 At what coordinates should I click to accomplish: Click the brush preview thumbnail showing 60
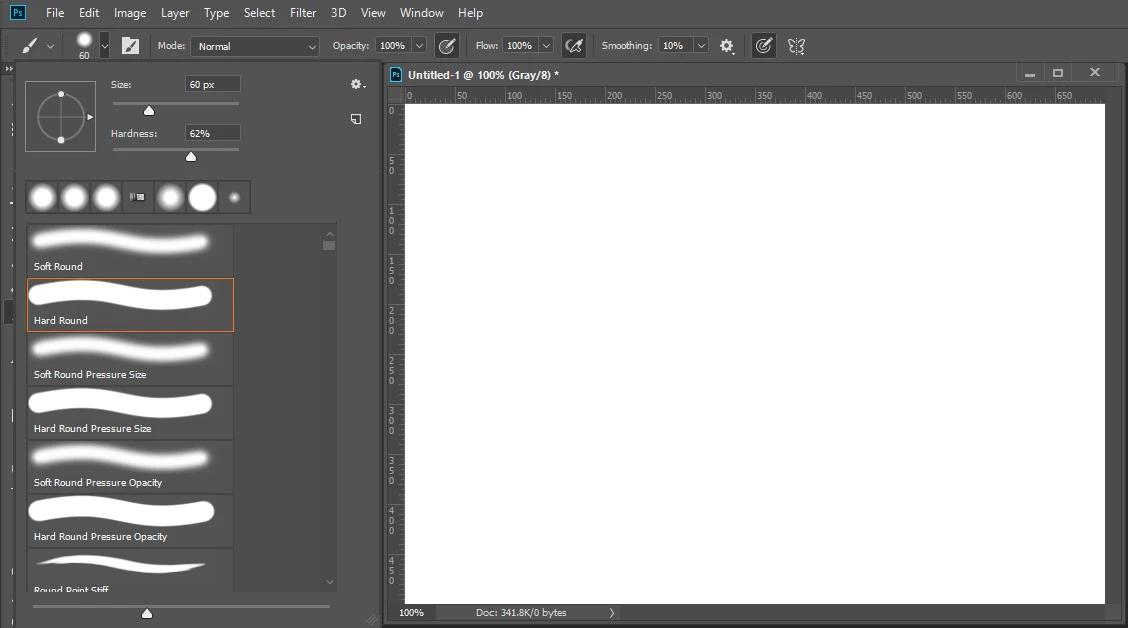click(84, 45)
